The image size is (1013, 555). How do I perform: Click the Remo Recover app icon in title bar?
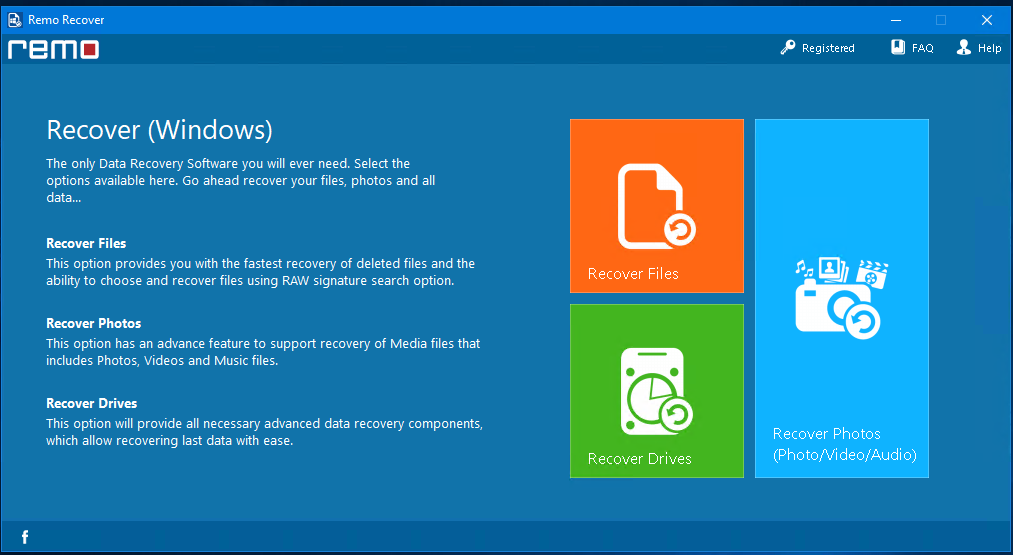(x=15, y=20)
